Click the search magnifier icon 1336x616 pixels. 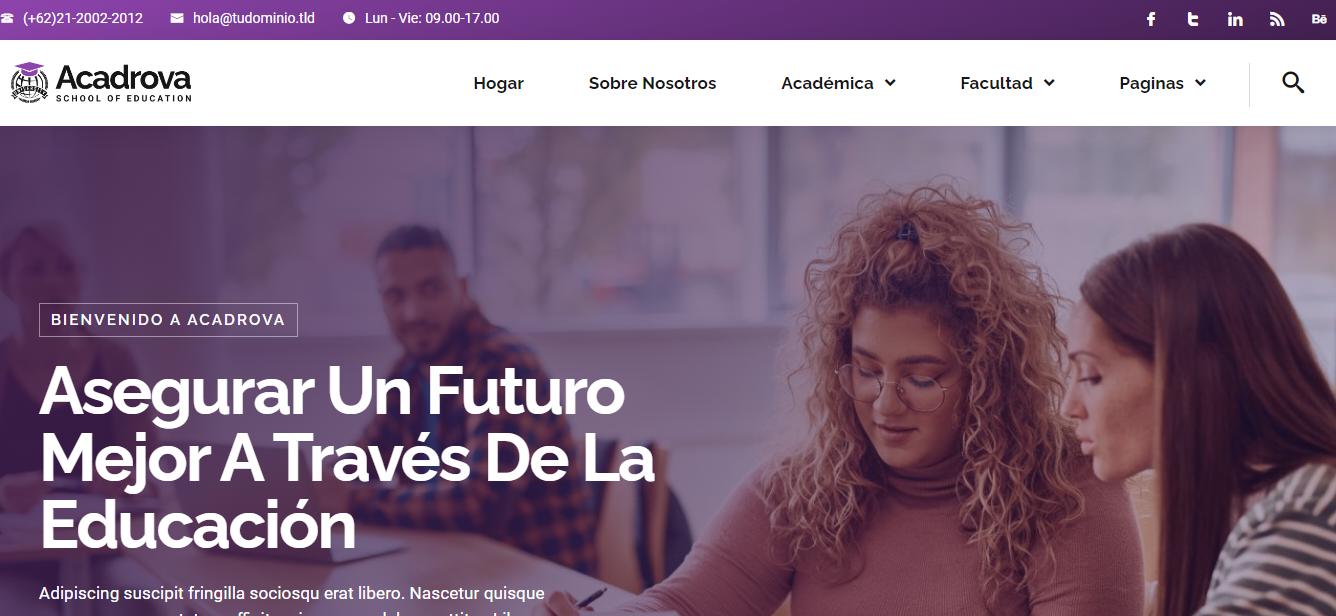(1293, 83)
